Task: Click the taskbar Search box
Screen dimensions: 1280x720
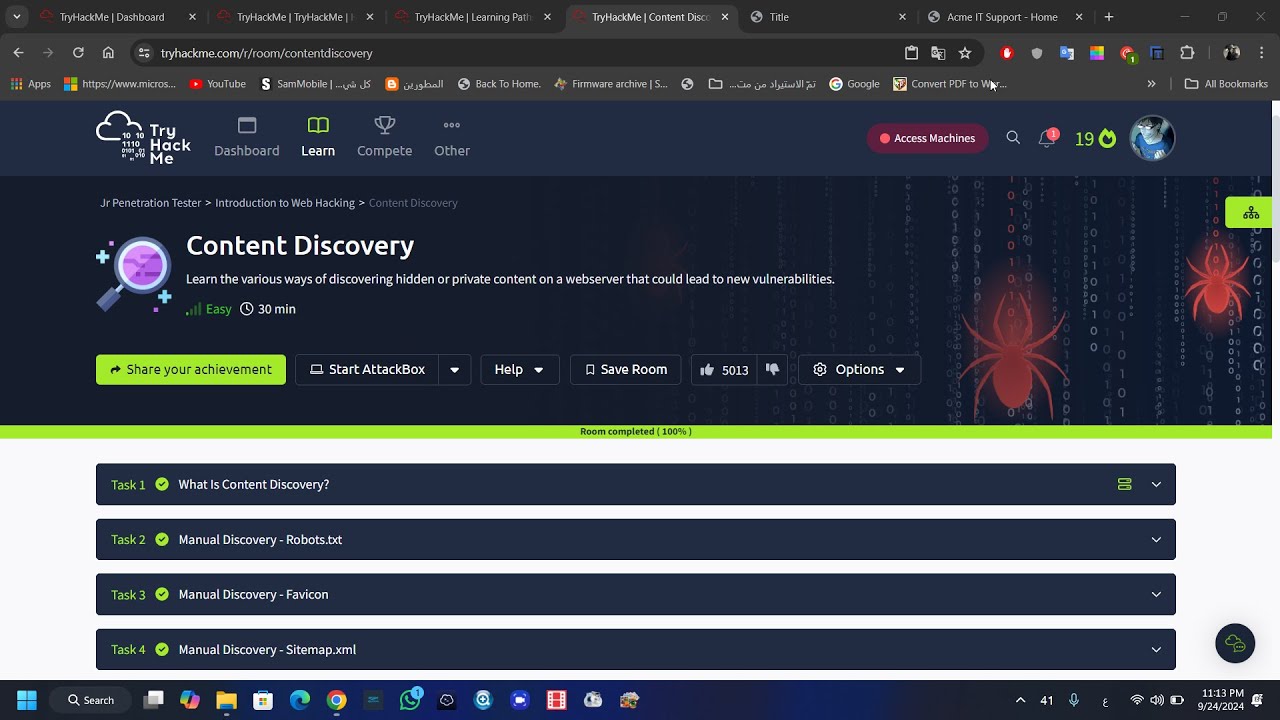Action: 91,700
